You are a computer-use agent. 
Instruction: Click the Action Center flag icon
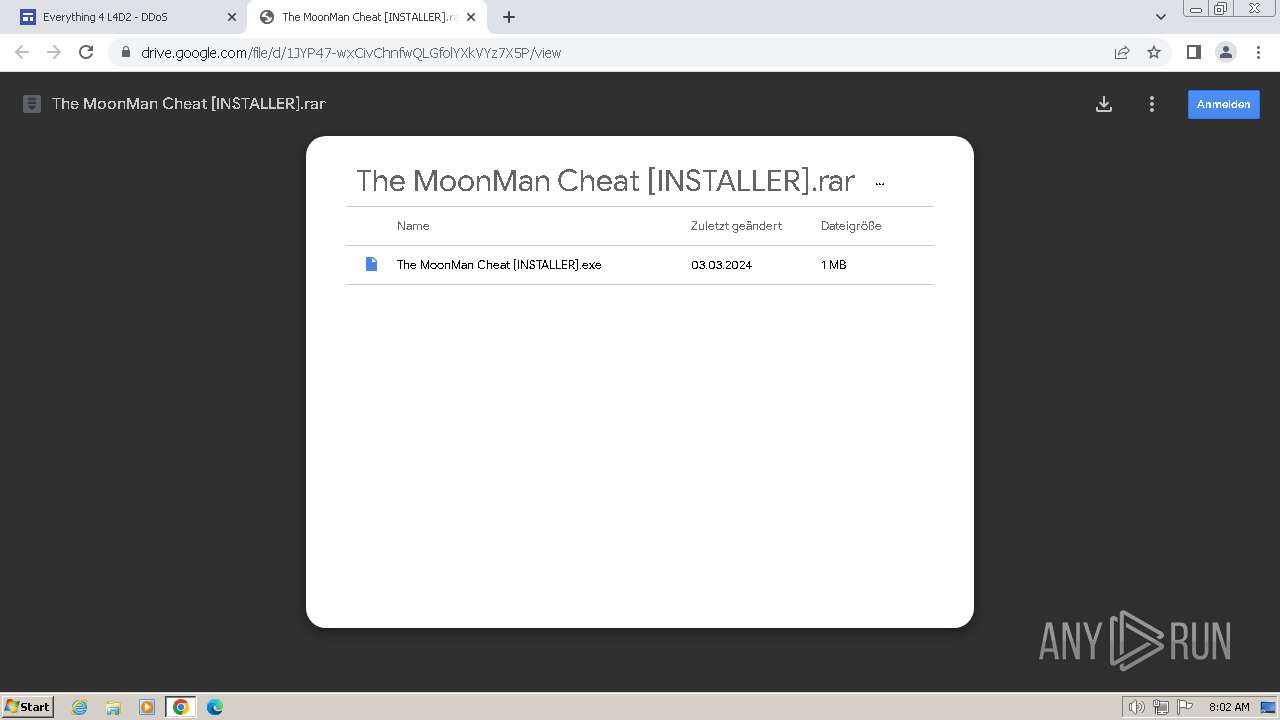[1185, 707]
